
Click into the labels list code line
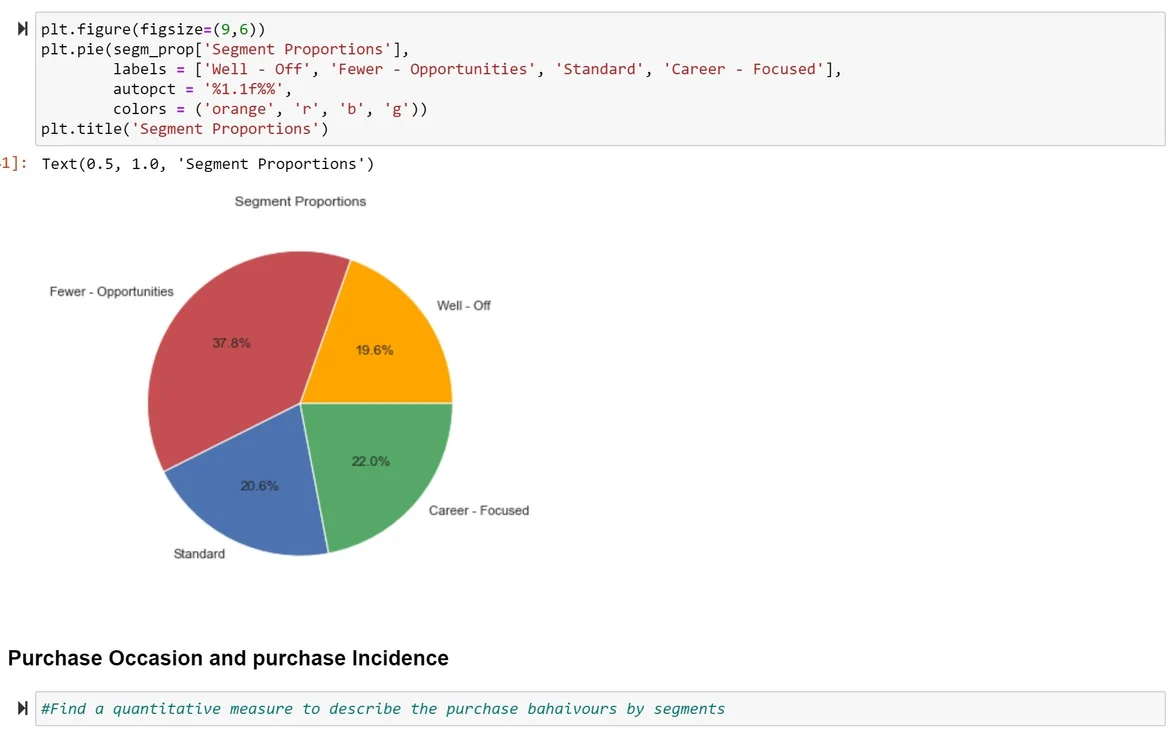477,69
